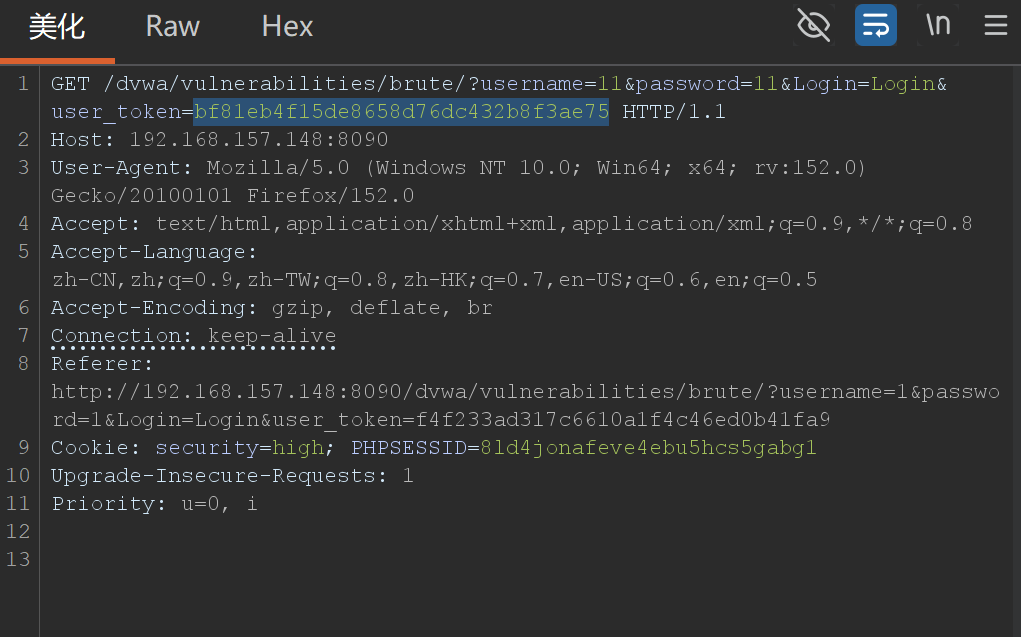The width and height of the screenshot is (1021, 637).
Task: Click the User-Agent header name
Action: [x=121, y=167]
